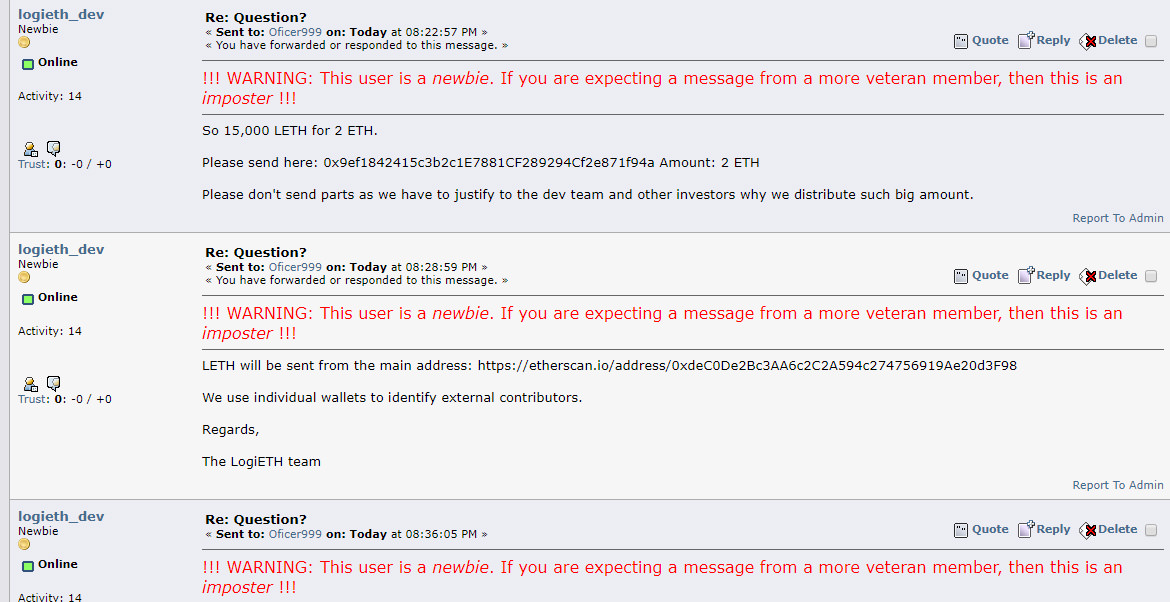
Task: Open profile icon under first logieth_dev
Action: click(30, 148)
